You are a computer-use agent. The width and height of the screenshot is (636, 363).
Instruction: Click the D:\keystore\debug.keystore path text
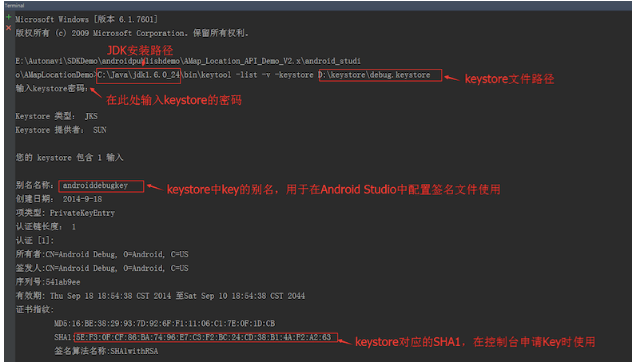coord(375,75)
